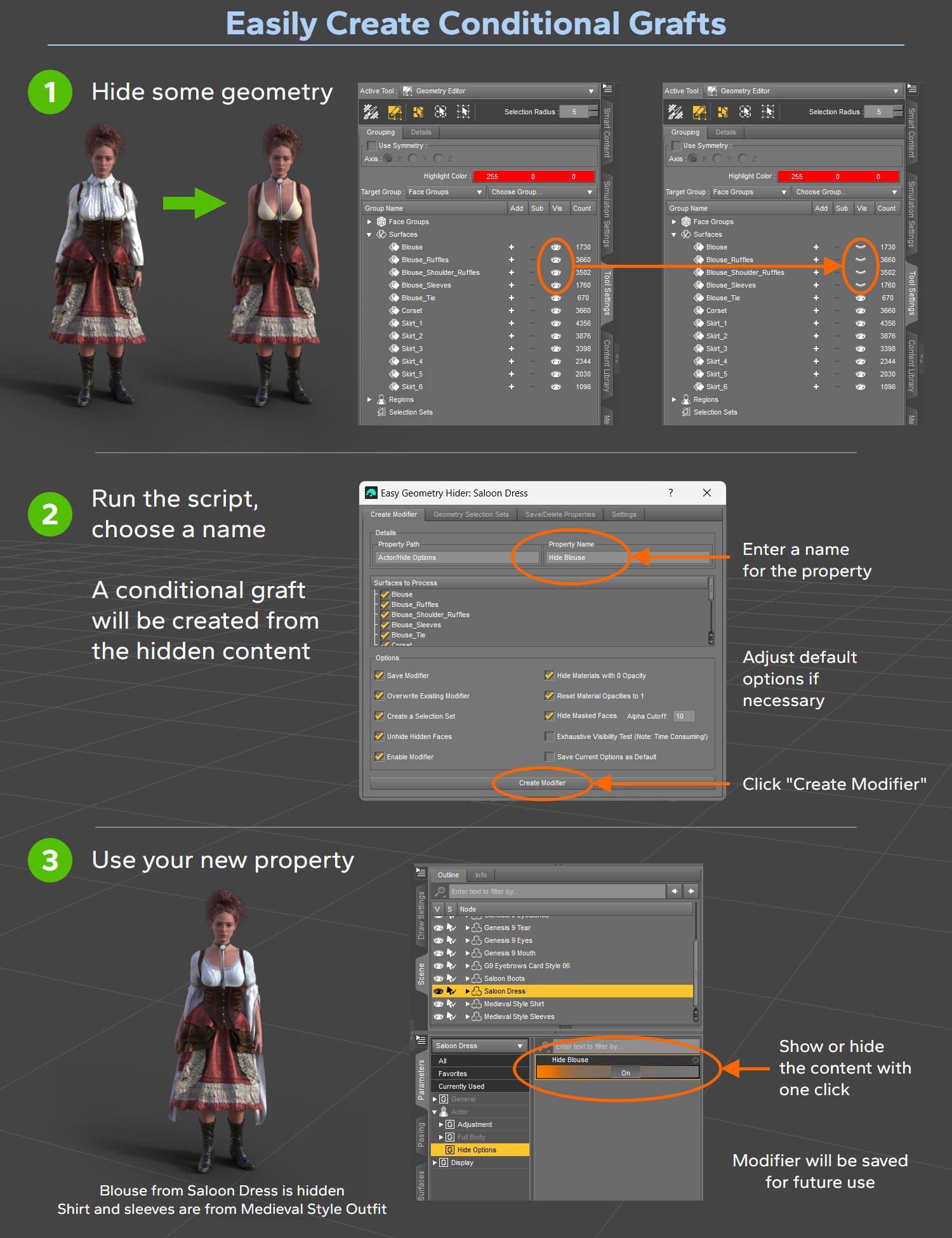The image size is (952, 1238).
Task: Click the Property Name field containing Hide Blouse
Action: click(626, 557)
